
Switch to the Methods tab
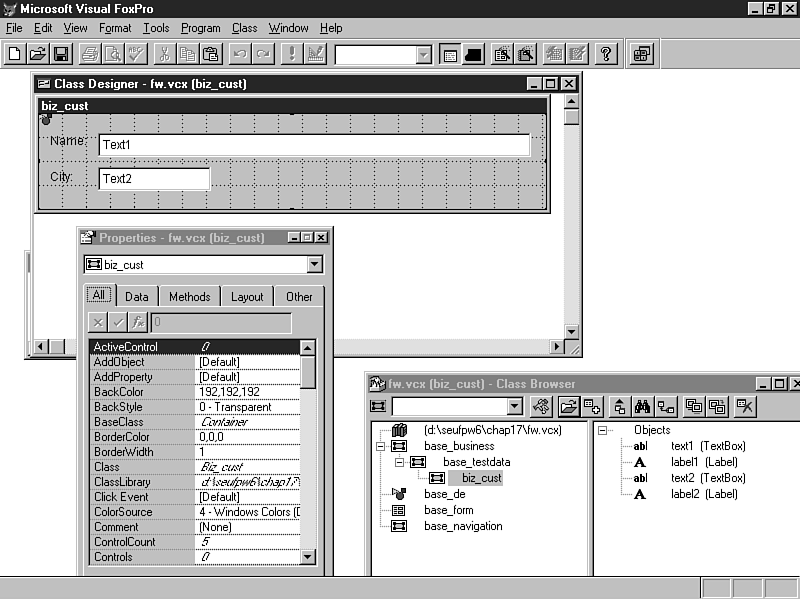[189, 296]
